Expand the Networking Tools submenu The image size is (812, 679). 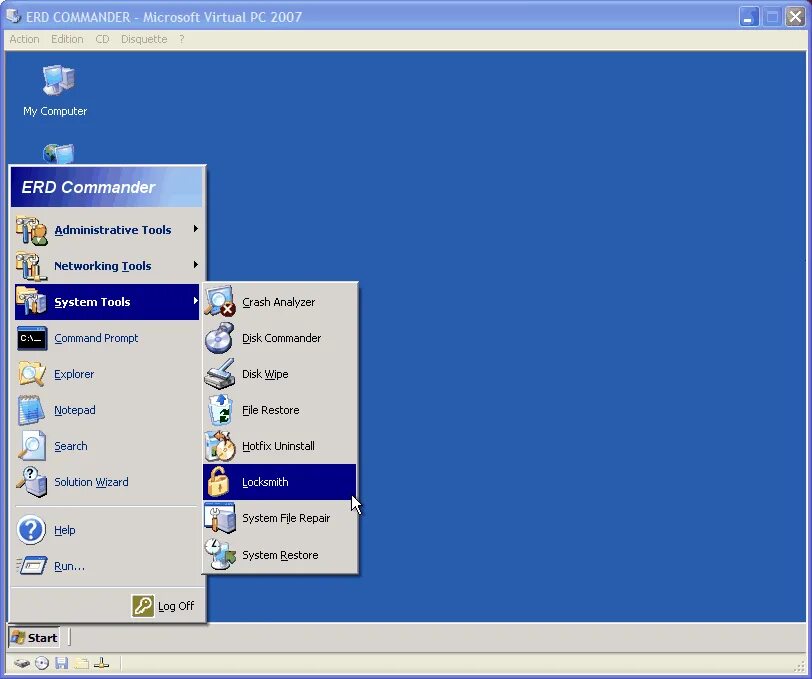click(x=102, y=265)
